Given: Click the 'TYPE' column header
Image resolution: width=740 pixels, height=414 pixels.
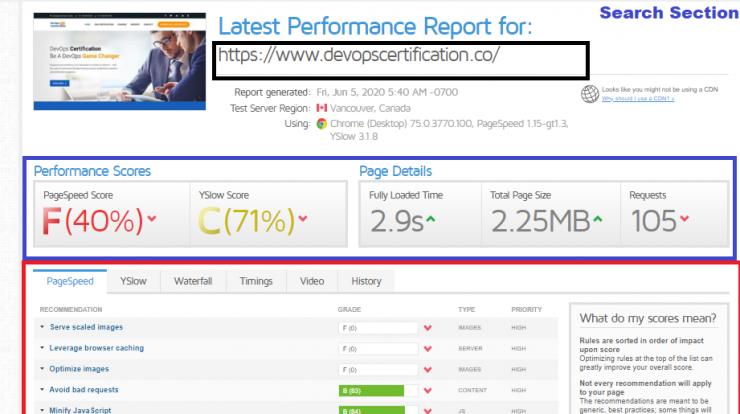Looking at the screenshot, I should pyautogui.click(x=466, y=310).
